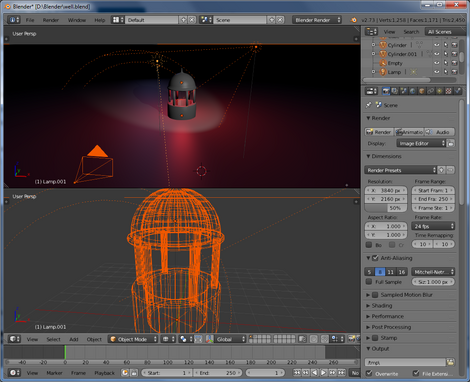
Task: Delete the Default screen layout
Action: (x=192, y=20)
